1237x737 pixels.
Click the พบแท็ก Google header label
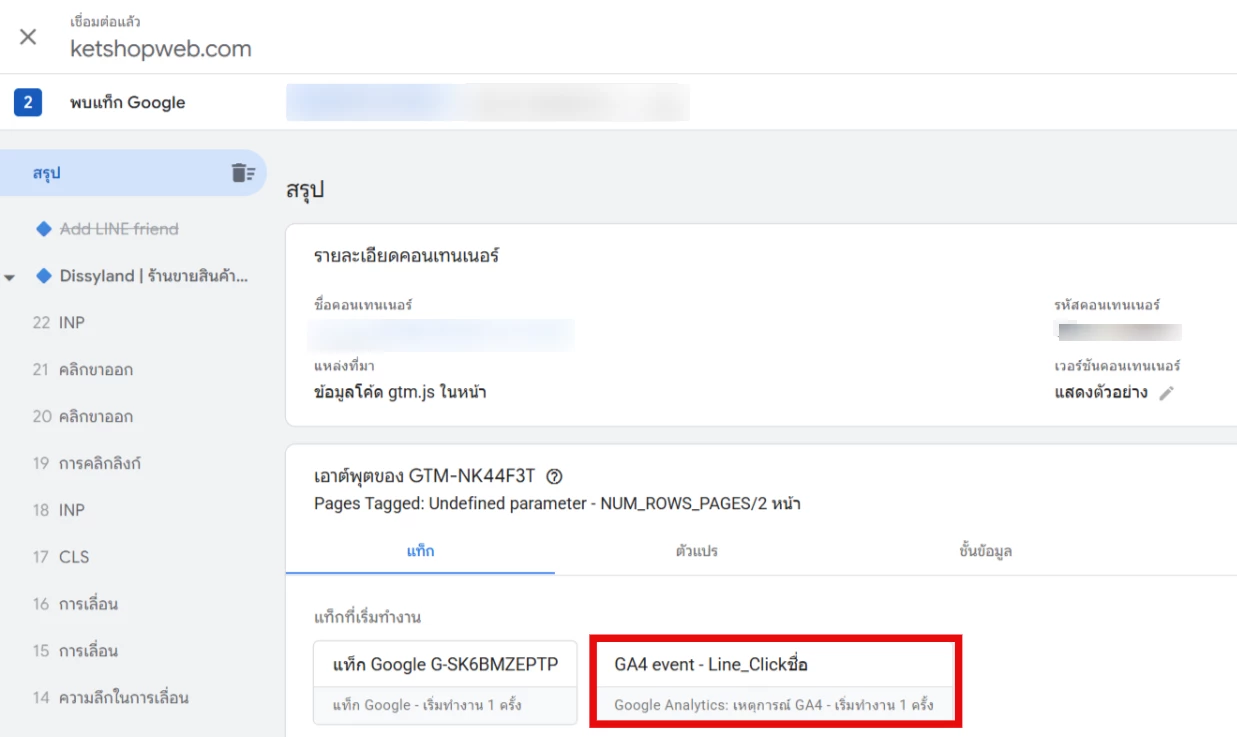(127, 103)
